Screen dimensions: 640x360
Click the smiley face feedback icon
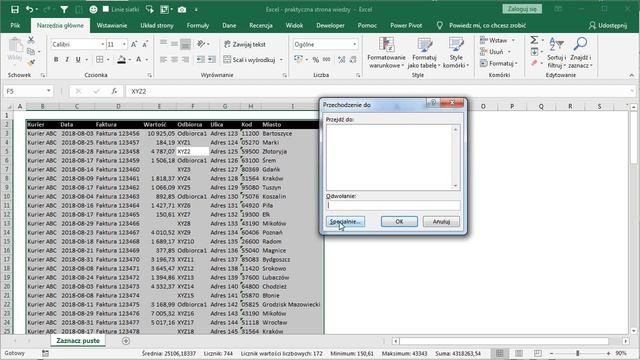click(x=93, y=9)
